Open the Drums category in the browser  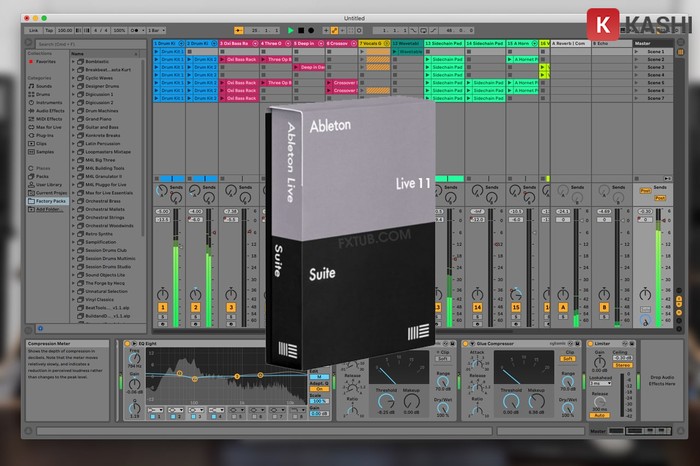click(43, 94)
